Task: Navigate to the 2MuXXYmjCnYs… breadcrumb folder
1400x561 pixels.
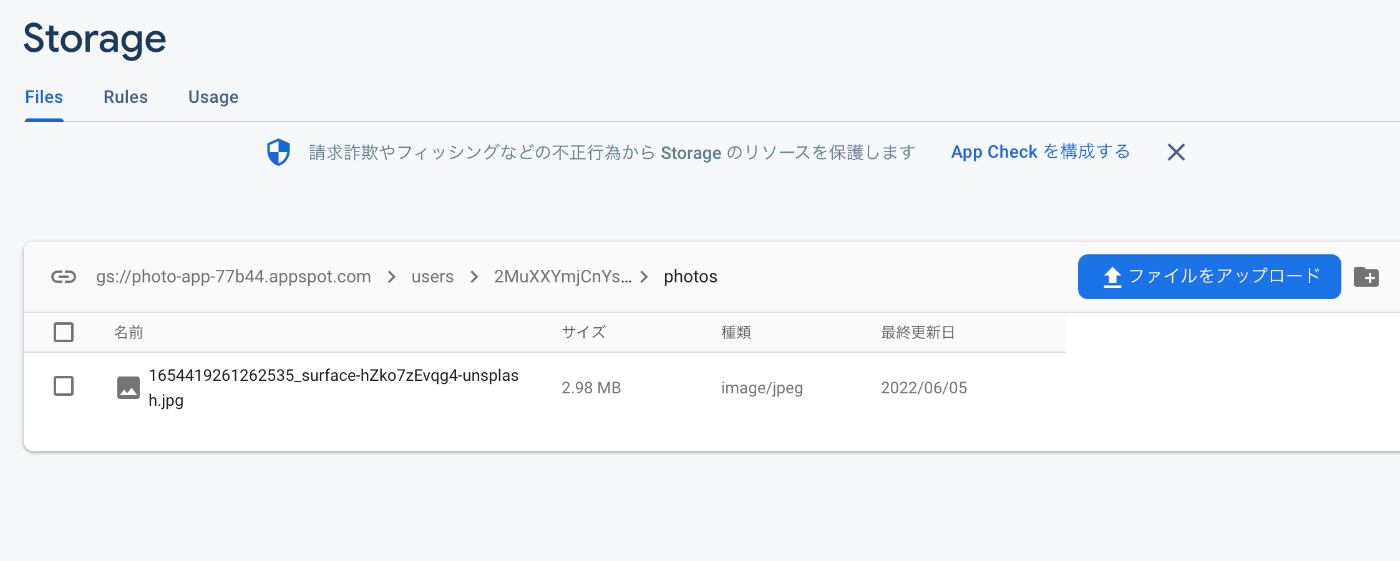Action: [x=563, y=277]
